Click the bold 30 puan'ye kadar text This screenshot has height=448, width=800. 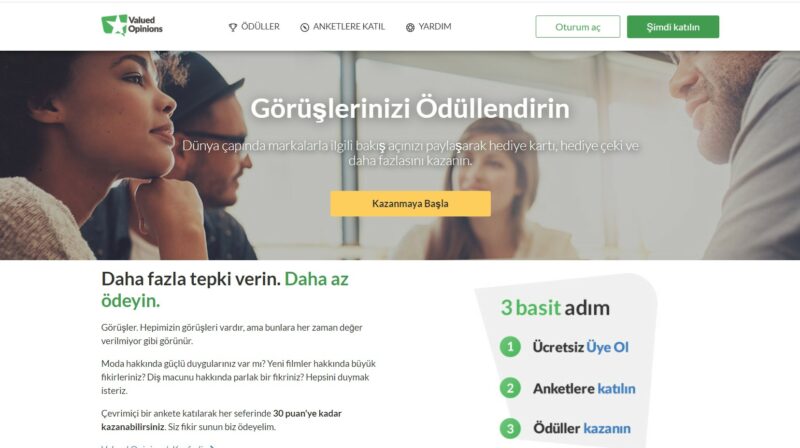pos(307,413)
